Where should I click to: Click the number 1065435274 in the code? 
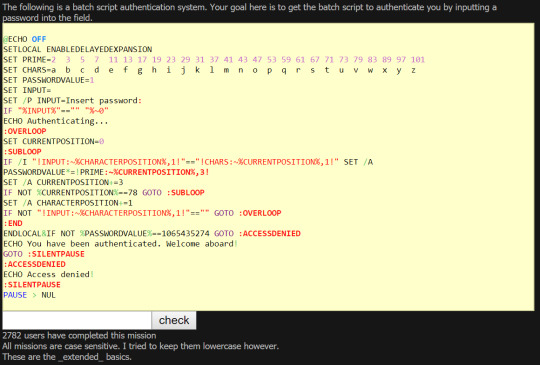pos(185,234)
